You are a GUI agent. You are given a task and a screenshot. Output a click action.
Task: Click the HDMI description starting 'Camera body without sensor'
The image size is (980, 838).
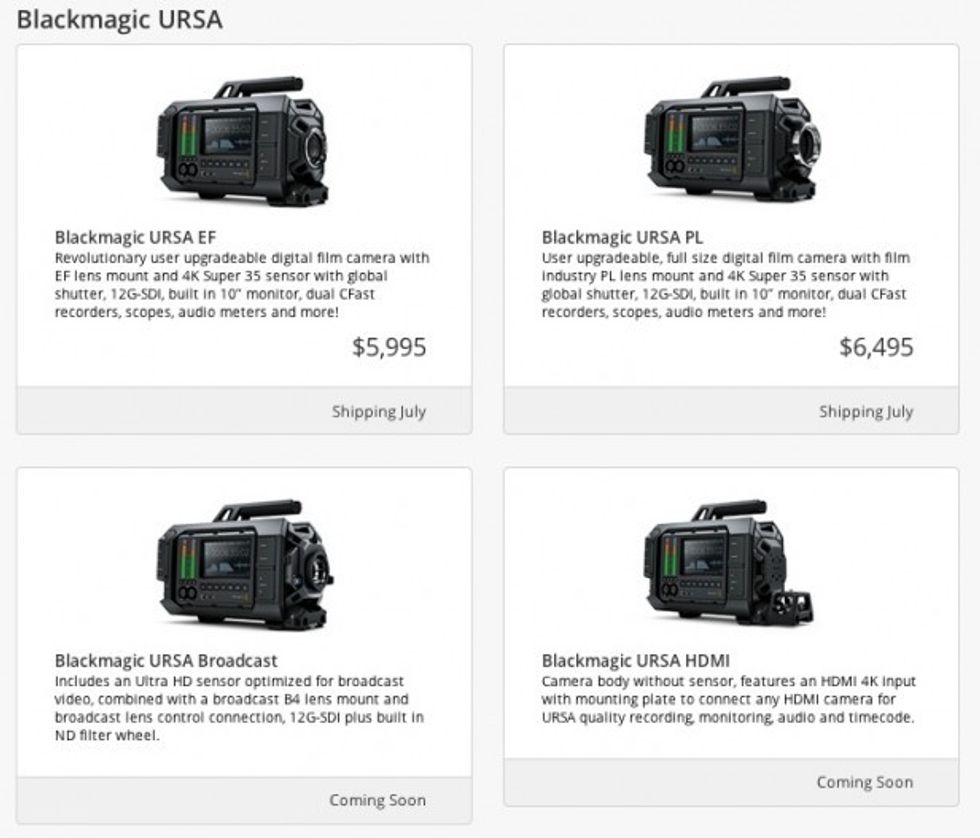[728, 699]
